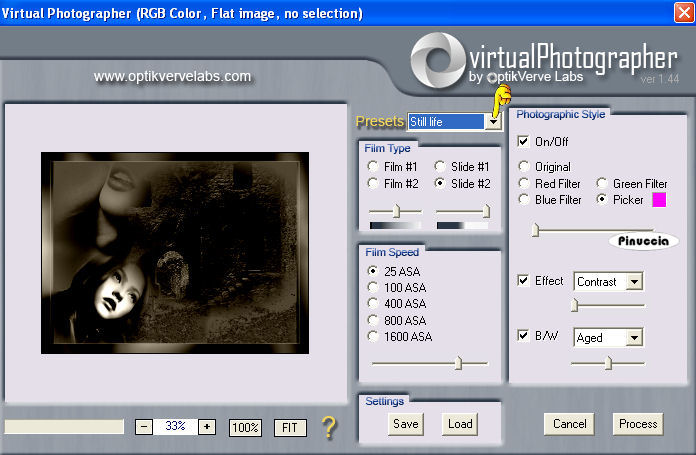Click the Film type left slider handle
This screenshot has width=696, height=455.
point(396,211)
